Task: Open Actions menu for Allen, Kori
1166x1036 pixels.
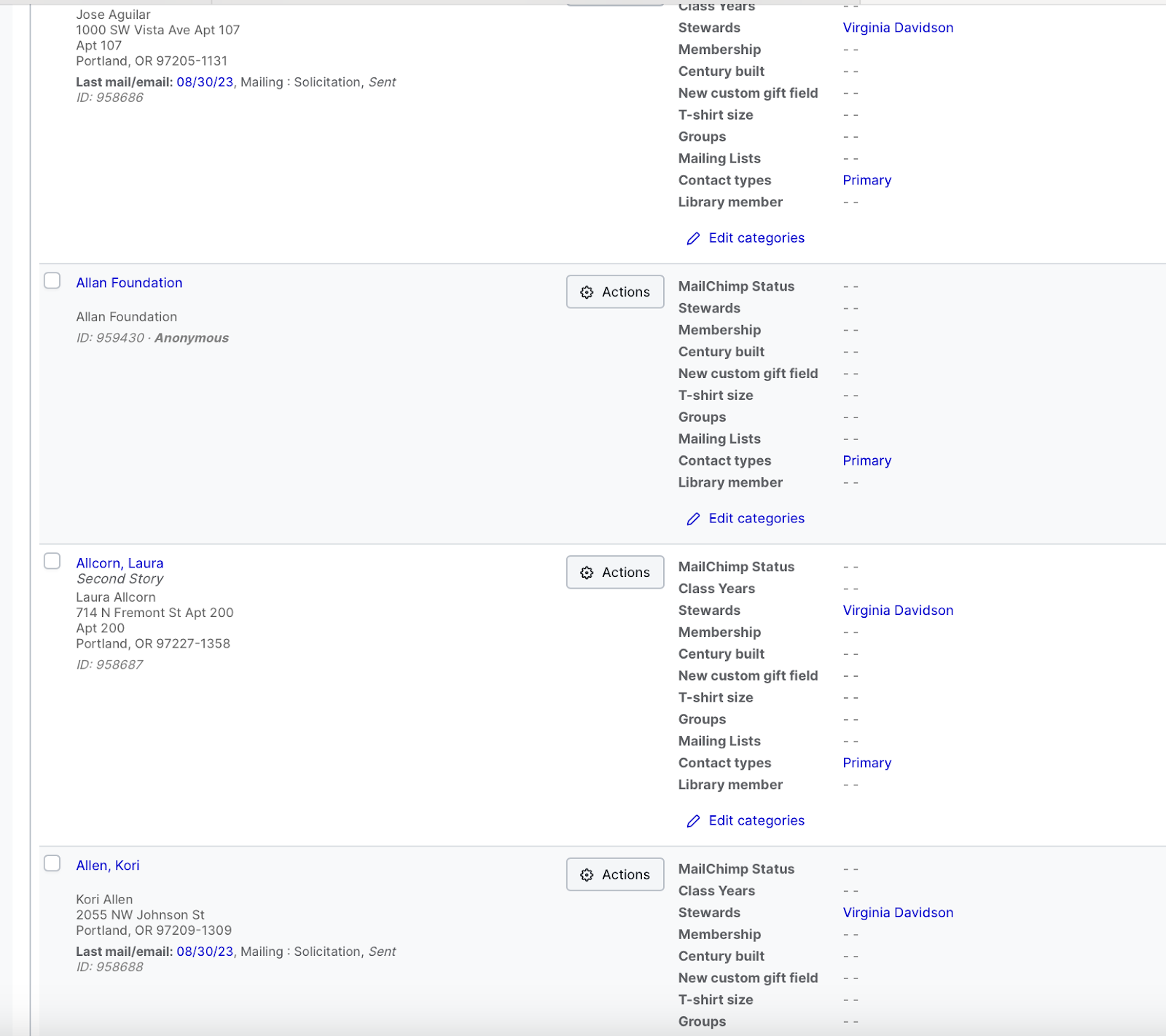Action: pyautogui.click(x=615, y=874)
